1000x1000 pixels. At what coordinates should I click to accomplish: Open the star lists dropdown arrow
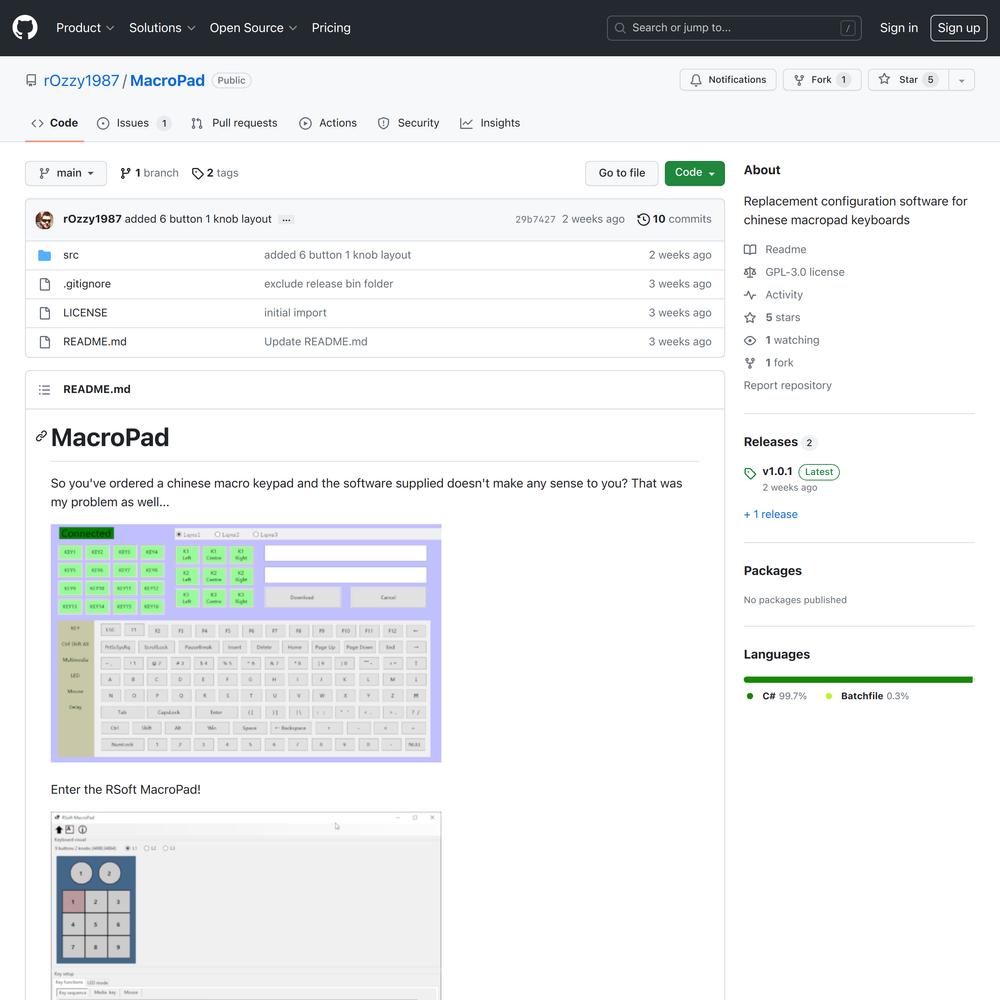click(x=962, y=80)
